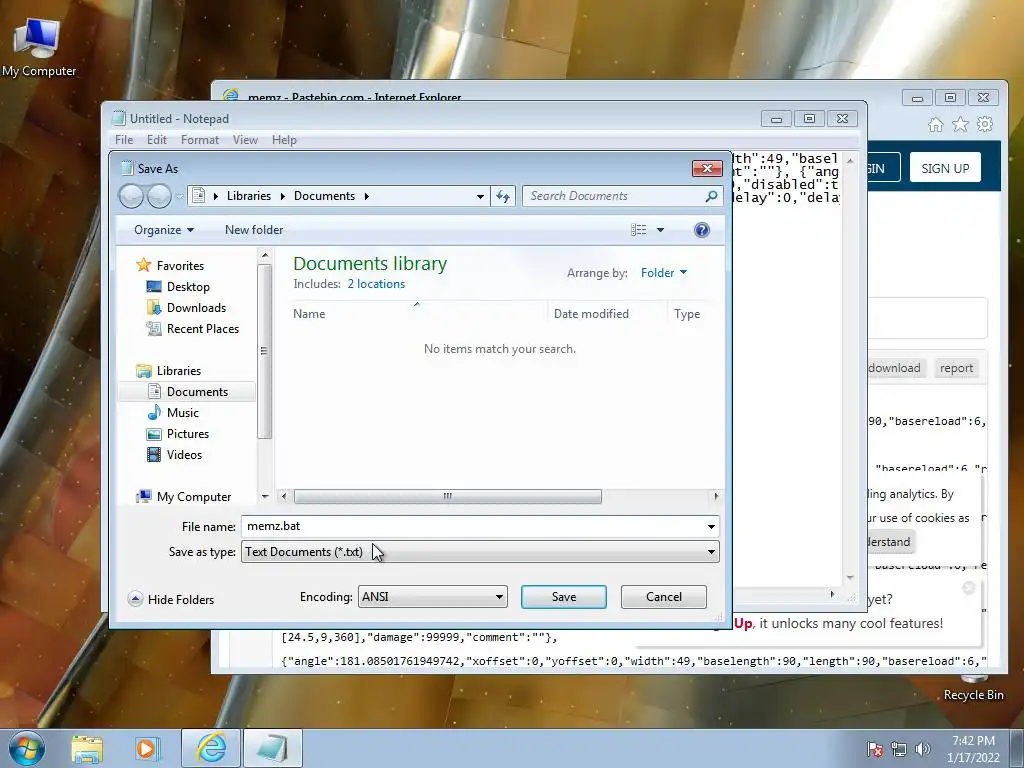
Task: Open the Encoding ANSI dropdown
Action: click(432, 597)
